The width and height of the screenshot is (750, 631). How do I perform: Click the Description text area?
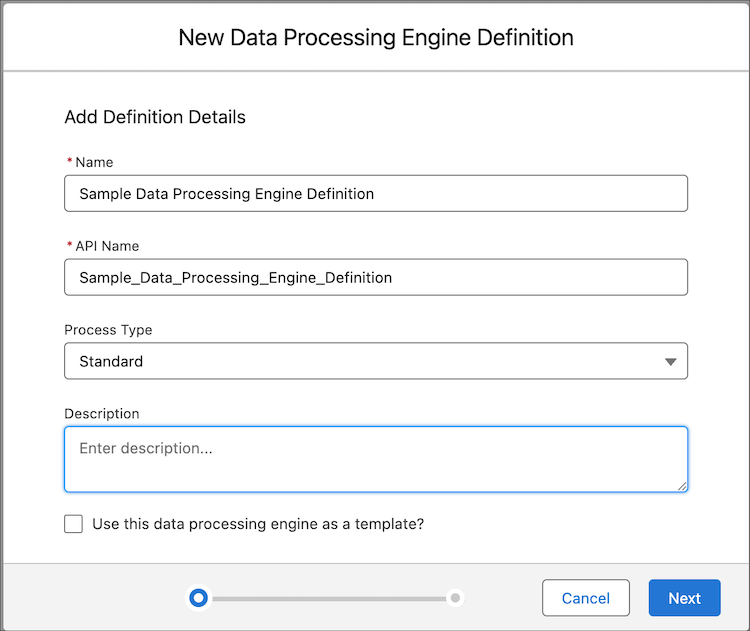click(x=376, y=459)
